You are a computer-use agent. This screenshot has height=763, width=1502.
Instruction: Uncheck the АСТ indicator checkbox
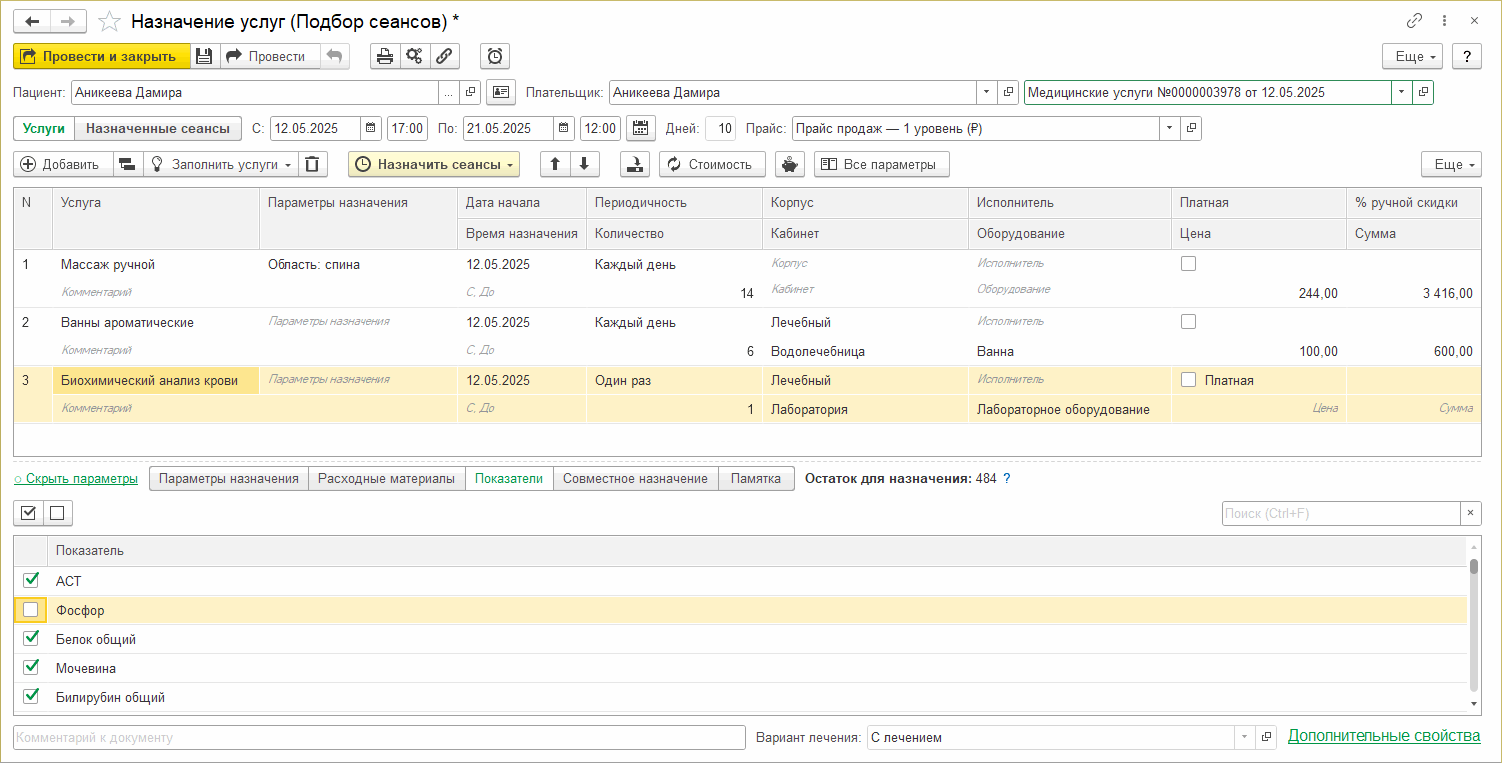(x=31, y=580)
